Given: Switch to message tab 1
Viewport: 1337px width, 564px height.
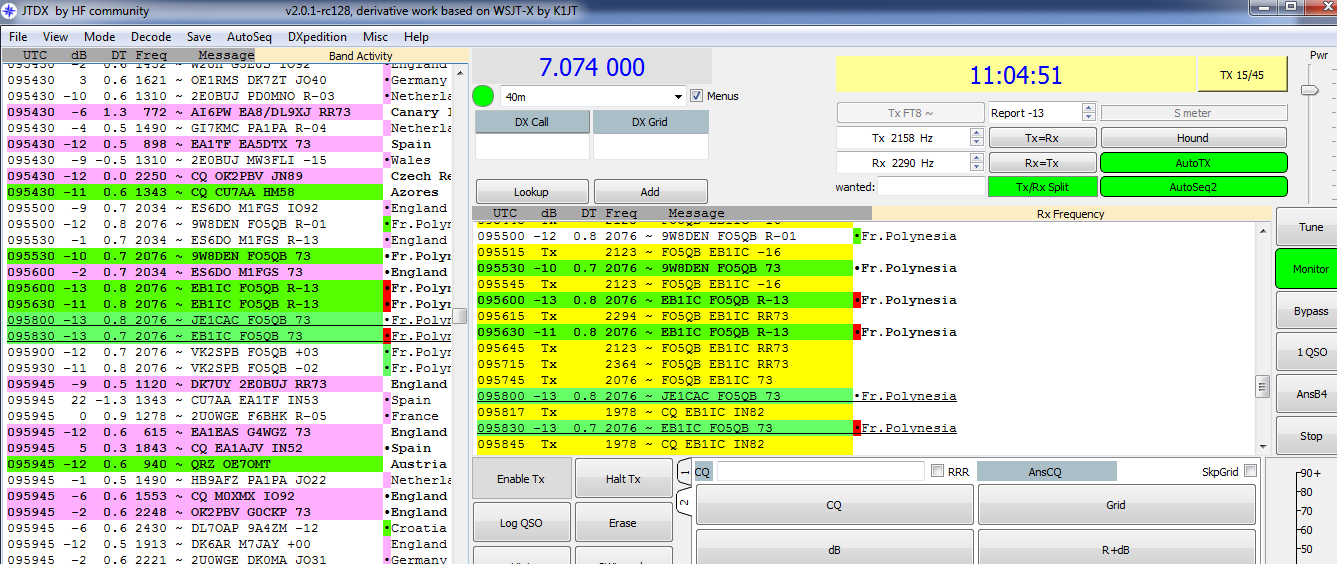Looking at the screenshot, I should tap(684, 471).
